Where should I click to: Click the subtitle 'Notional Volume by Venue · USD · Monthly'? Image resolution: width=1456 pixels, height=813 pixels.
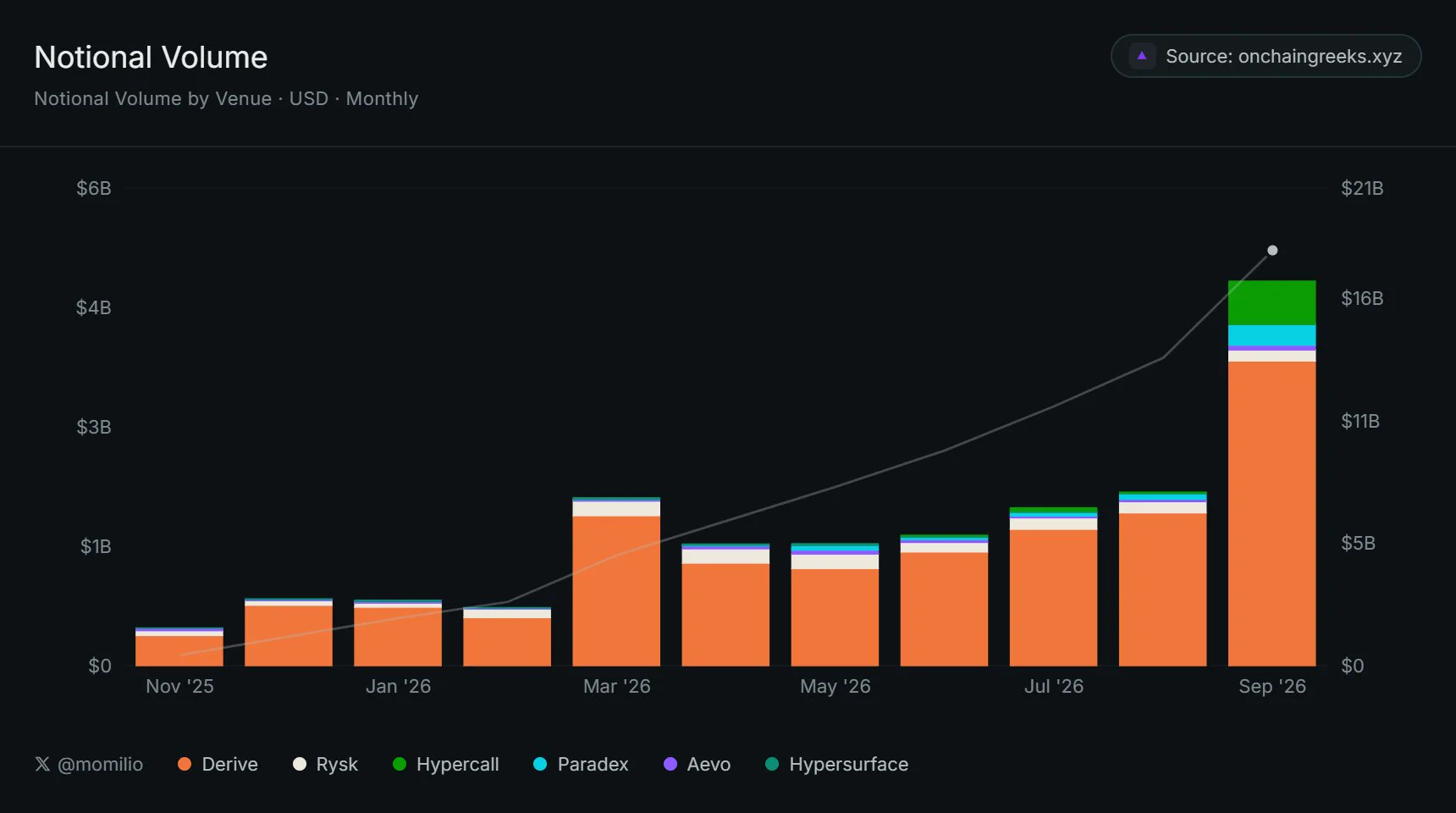(226, 99)
